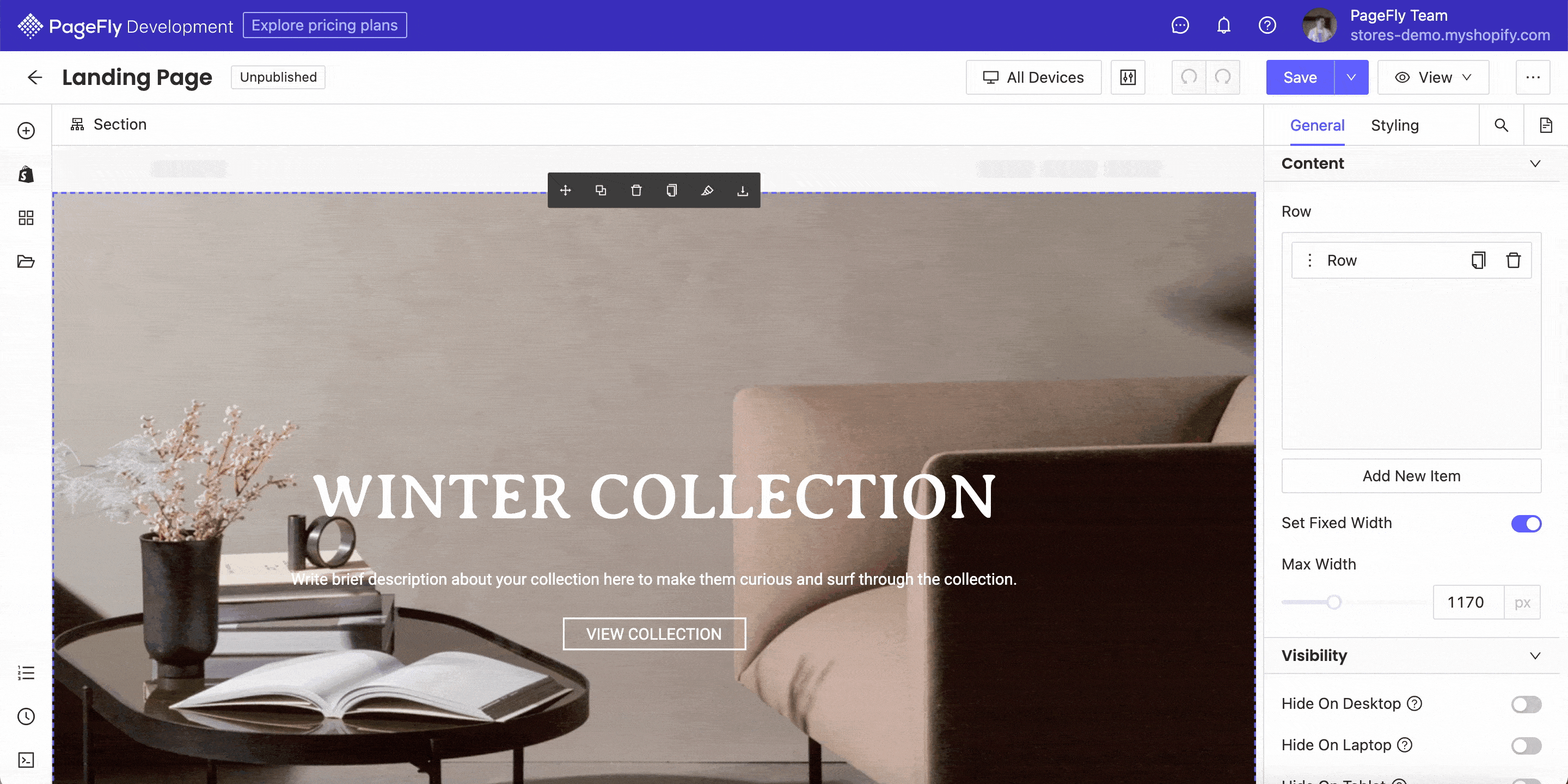
Task: Click the Max Width slider handle
Action: [1334, 603]
